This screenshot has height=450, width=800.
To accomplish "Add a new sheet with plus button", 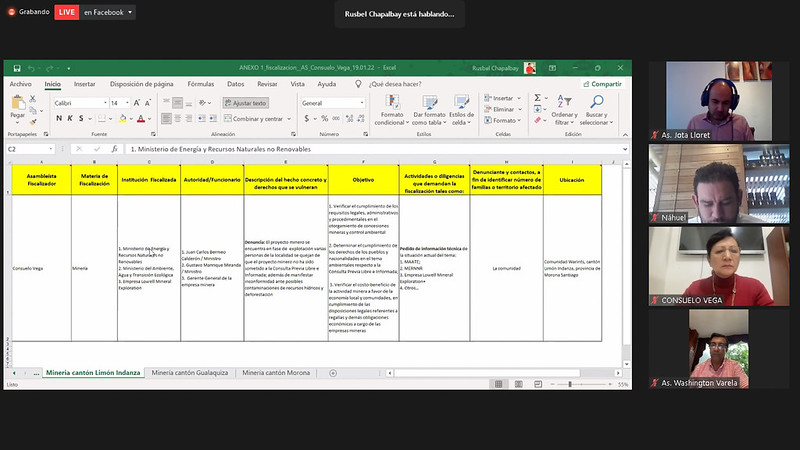I will 333,373.
